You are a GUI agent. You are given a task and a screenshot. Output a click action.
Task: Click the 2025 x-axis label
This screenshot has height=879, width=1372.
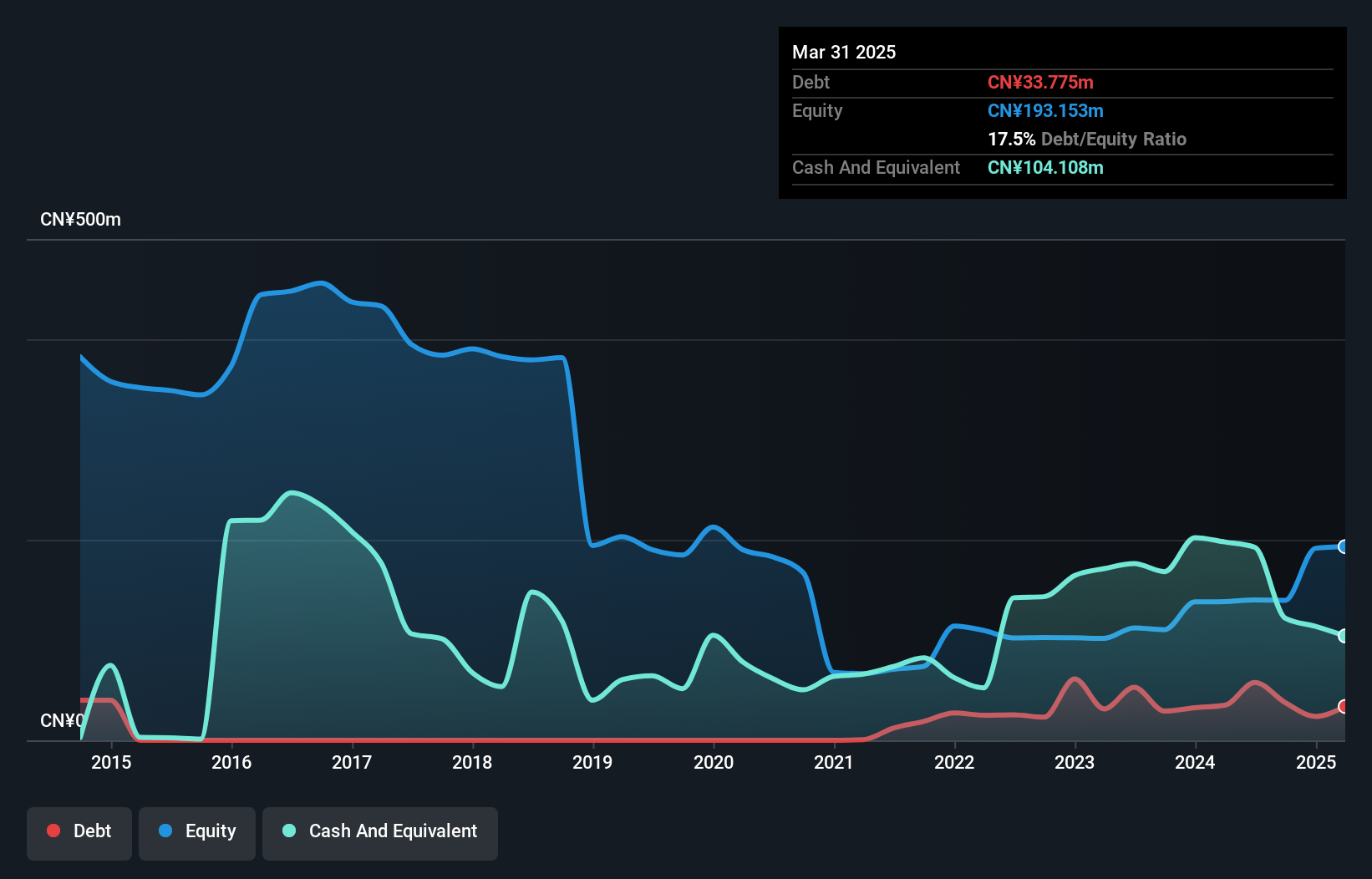click(x=1316, y=762)
